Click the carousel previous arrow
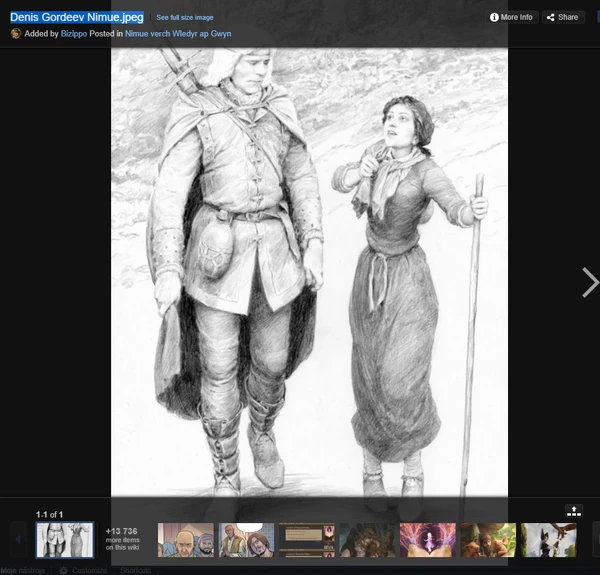This screenshot has height=575, width=600. tap(18, 539)
